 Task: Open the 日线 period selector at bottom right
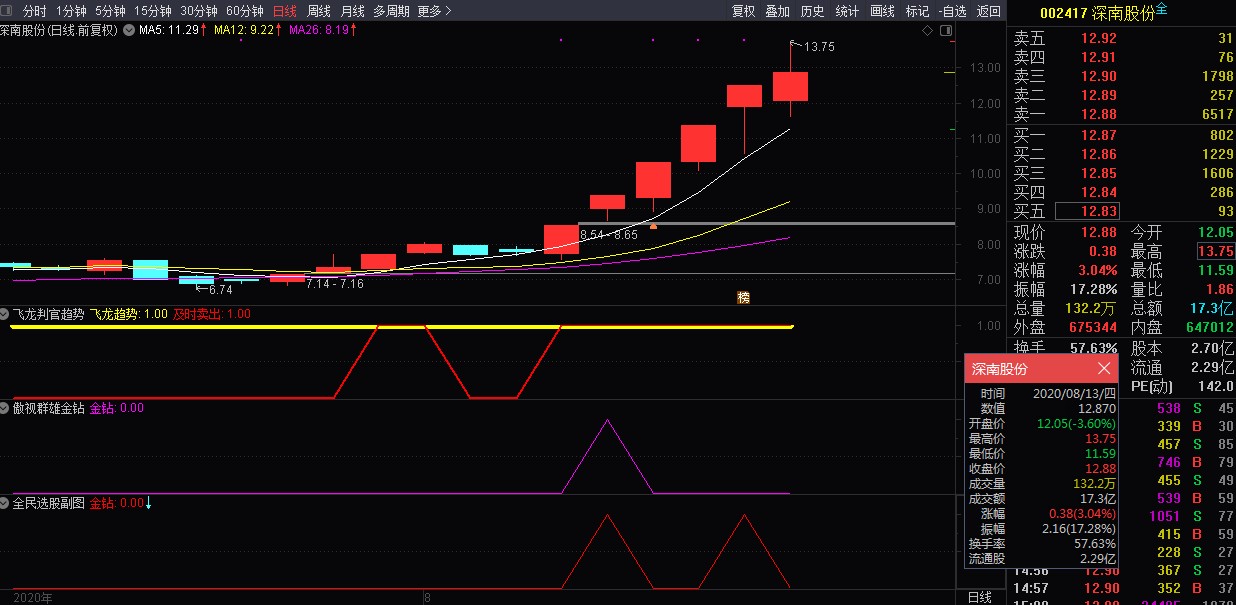pyautogui.click(x=980, y=597)
